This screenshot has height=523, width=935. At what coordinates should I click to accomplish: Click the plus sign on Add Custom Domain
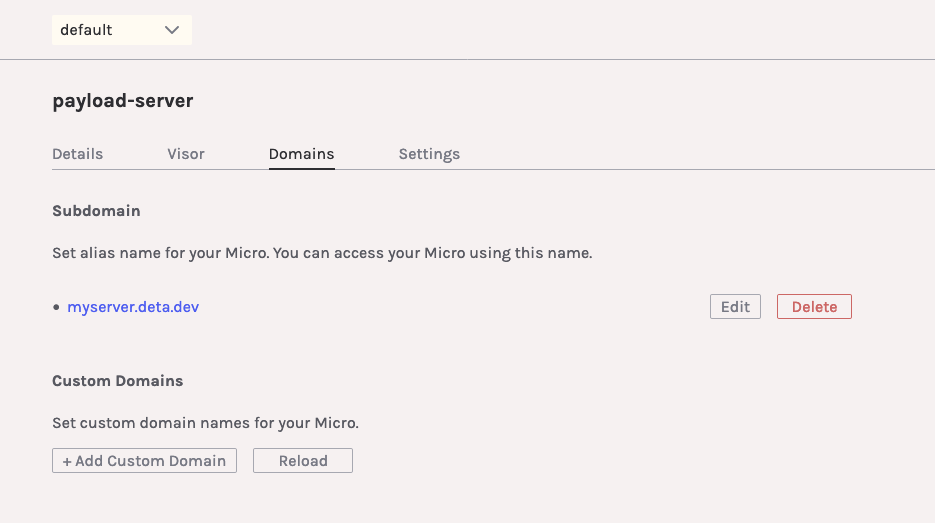(x=67, y=461)
